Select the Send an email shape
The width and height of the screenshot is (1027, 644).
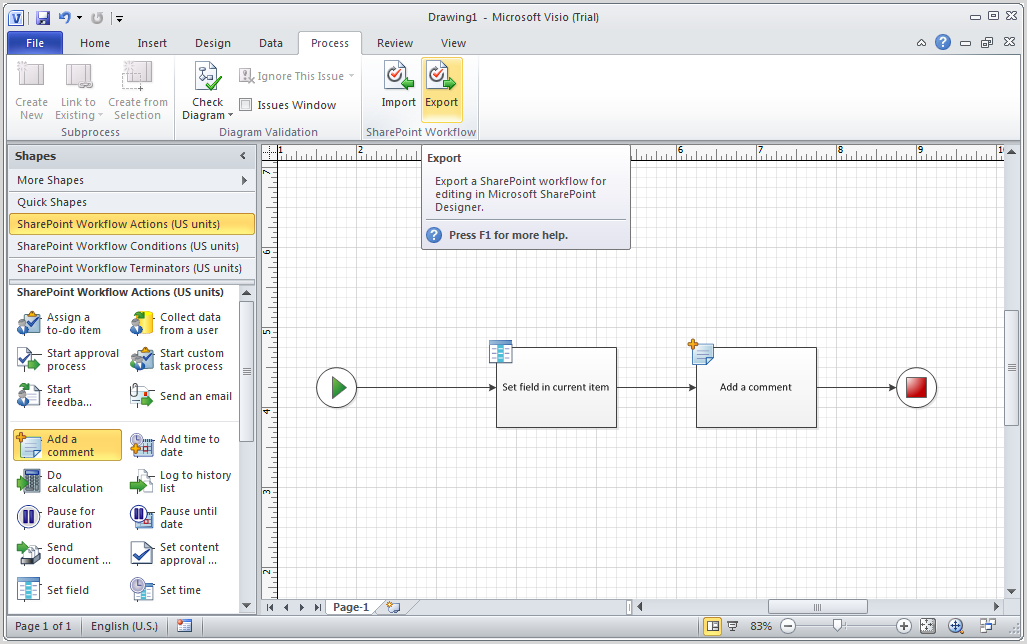click(x=181, y=396)
